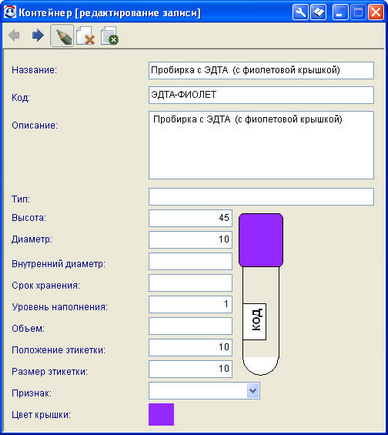Screen dimensions: 388x435
Task: Click the Диаметр field showing 10
Action: click(190, 240)
